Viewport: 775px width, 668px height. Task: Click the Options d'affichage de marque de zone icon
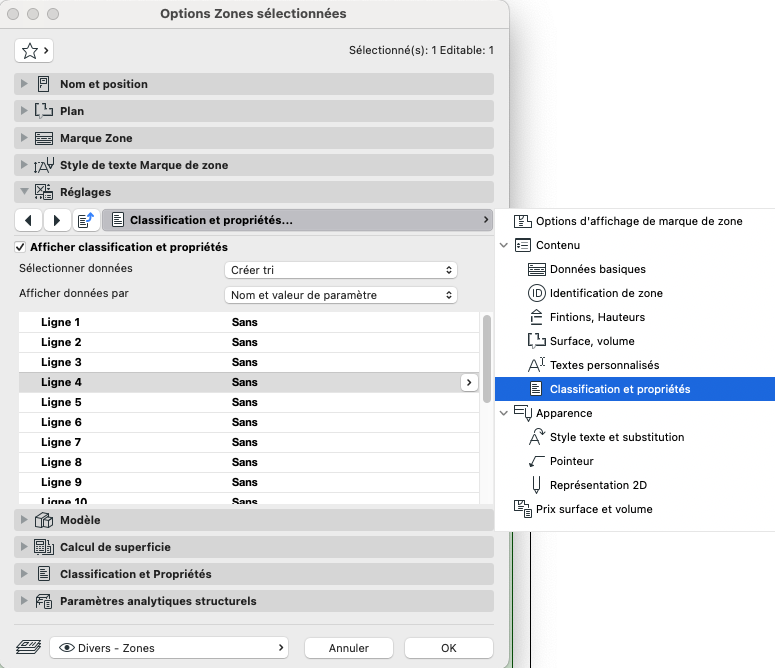coord(522,221)
